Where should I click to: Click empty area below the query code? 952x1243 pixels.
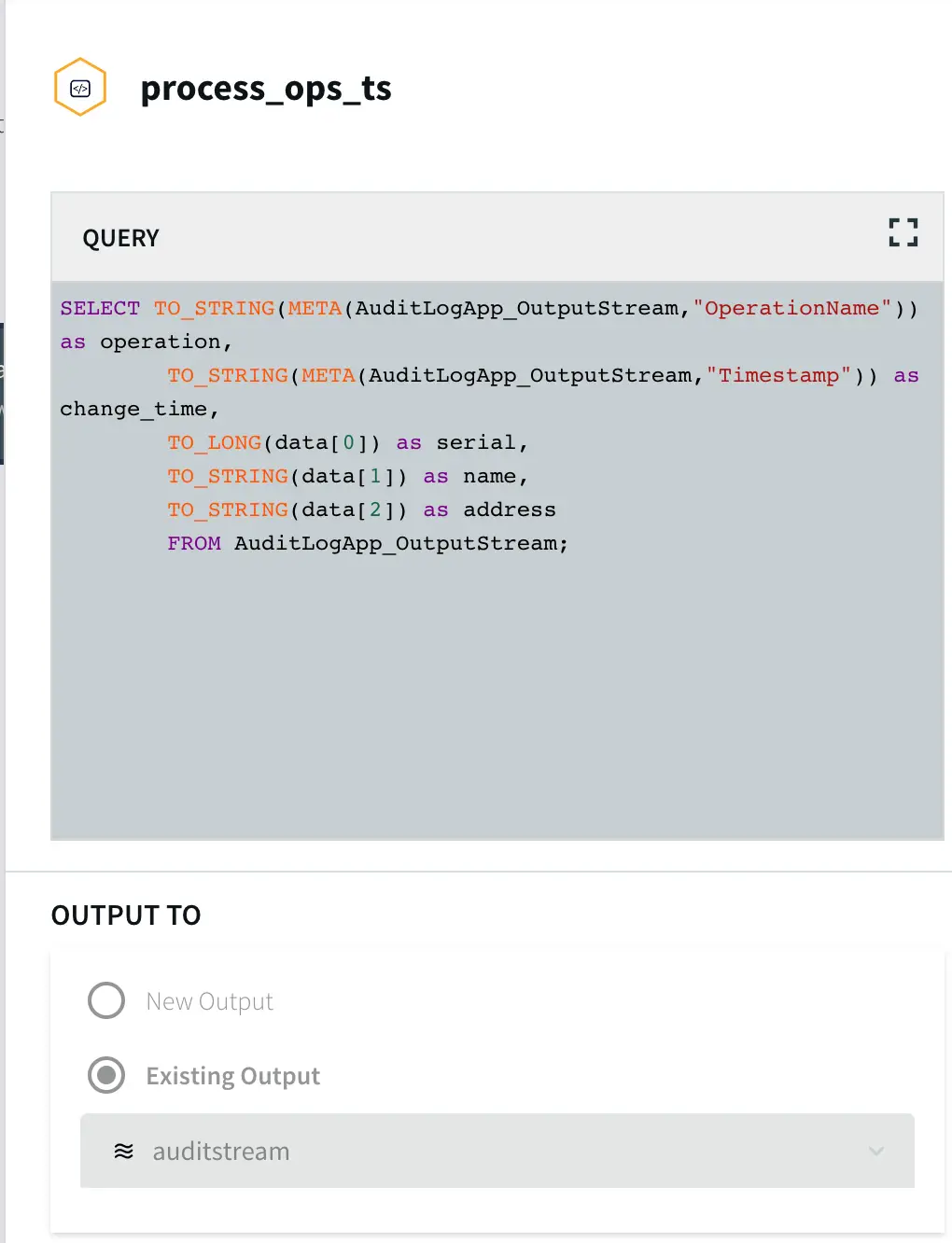497,700
